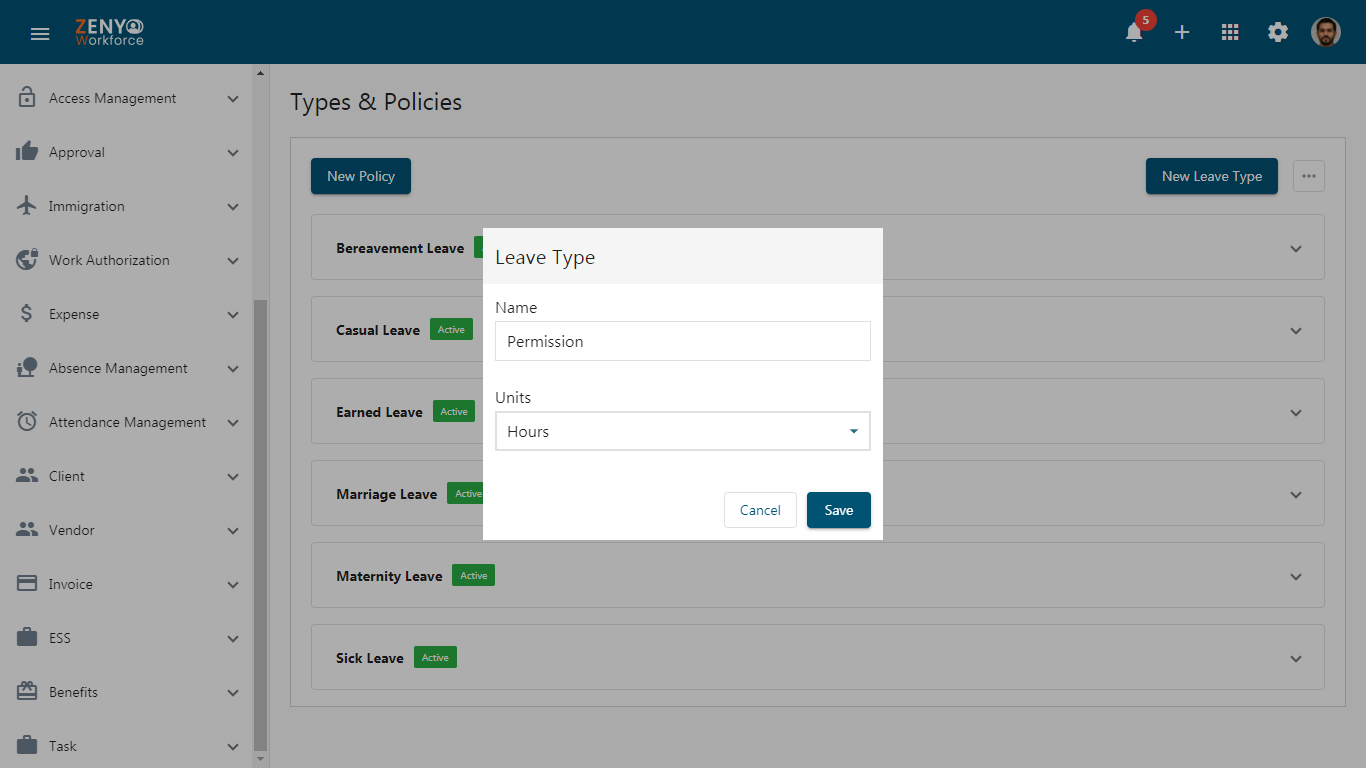Expand the Absence Management sidebar menu
This screenshot has height=768, width=1366.
click(127, 368)
